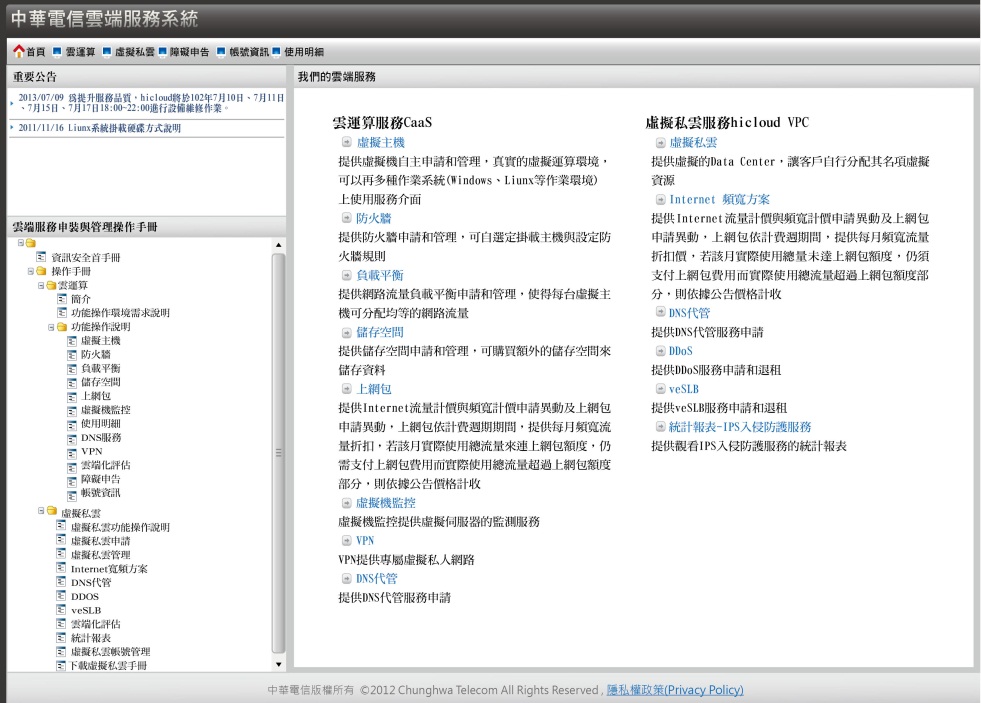Viewport: 981px width, 703px height.
Task: Click the document icon beside 資訊安全首手冊
Action: tap(41, 257)
